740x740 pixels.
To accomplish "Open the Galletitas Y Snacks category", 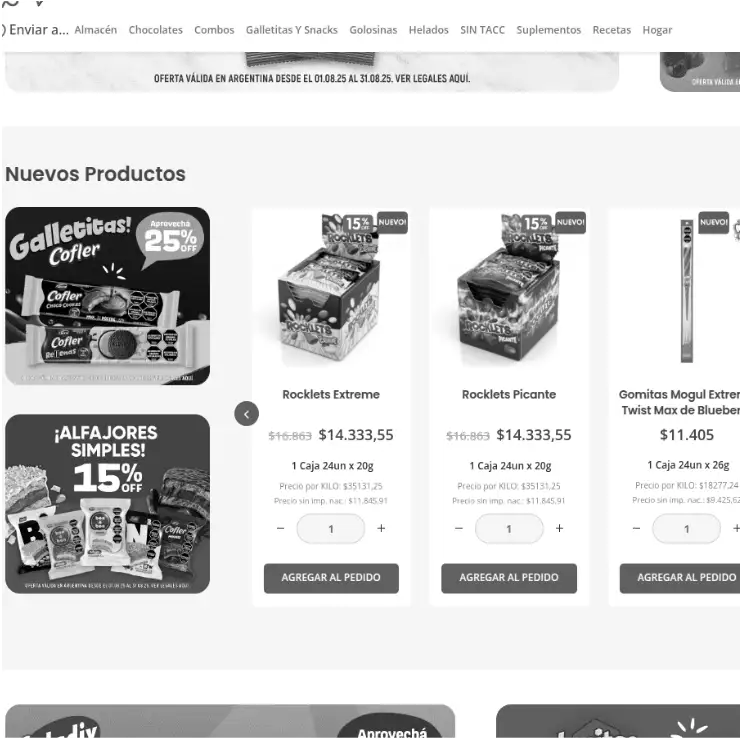I will pyautogui.click(x=292, y=30).
